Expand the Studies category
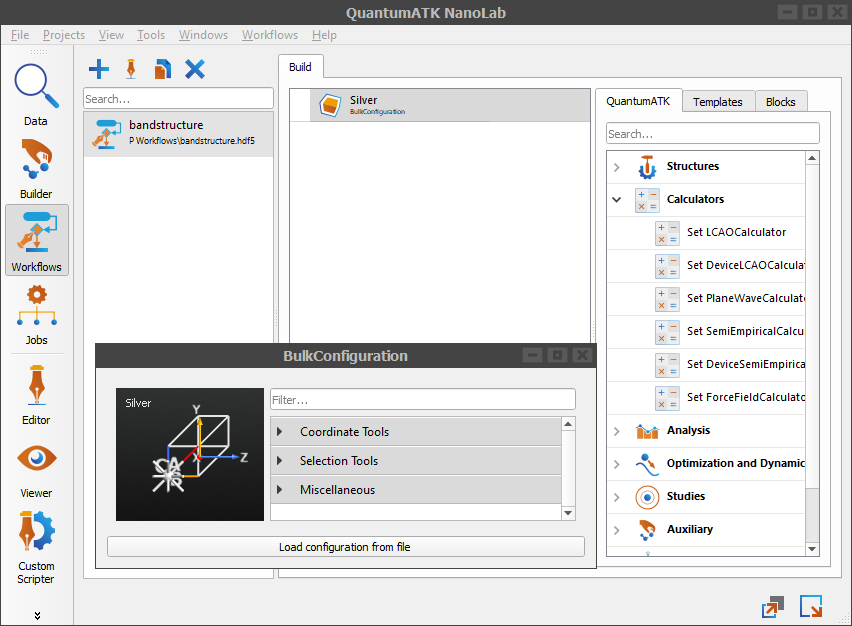This screenshot has width=852, height=626. point(617,497)
